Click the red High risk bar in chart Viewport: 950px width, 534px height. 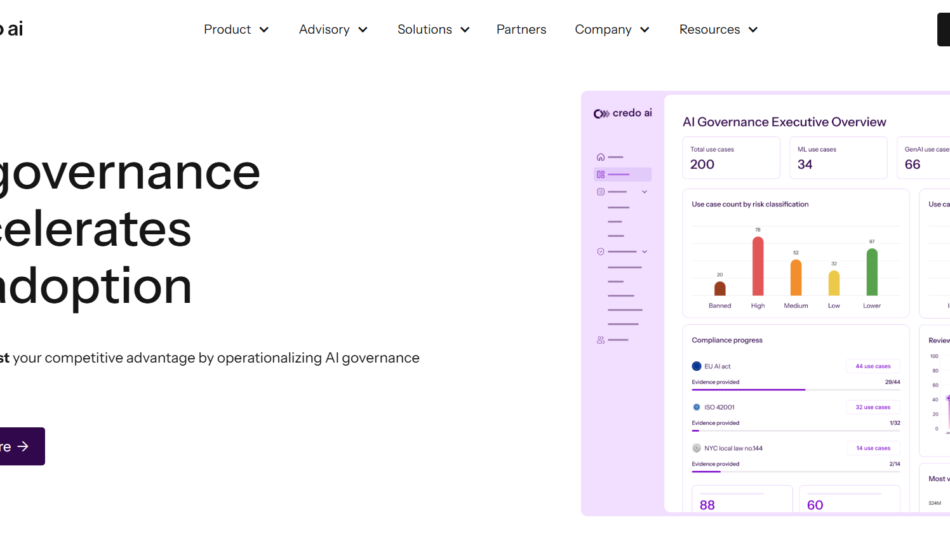758,266
